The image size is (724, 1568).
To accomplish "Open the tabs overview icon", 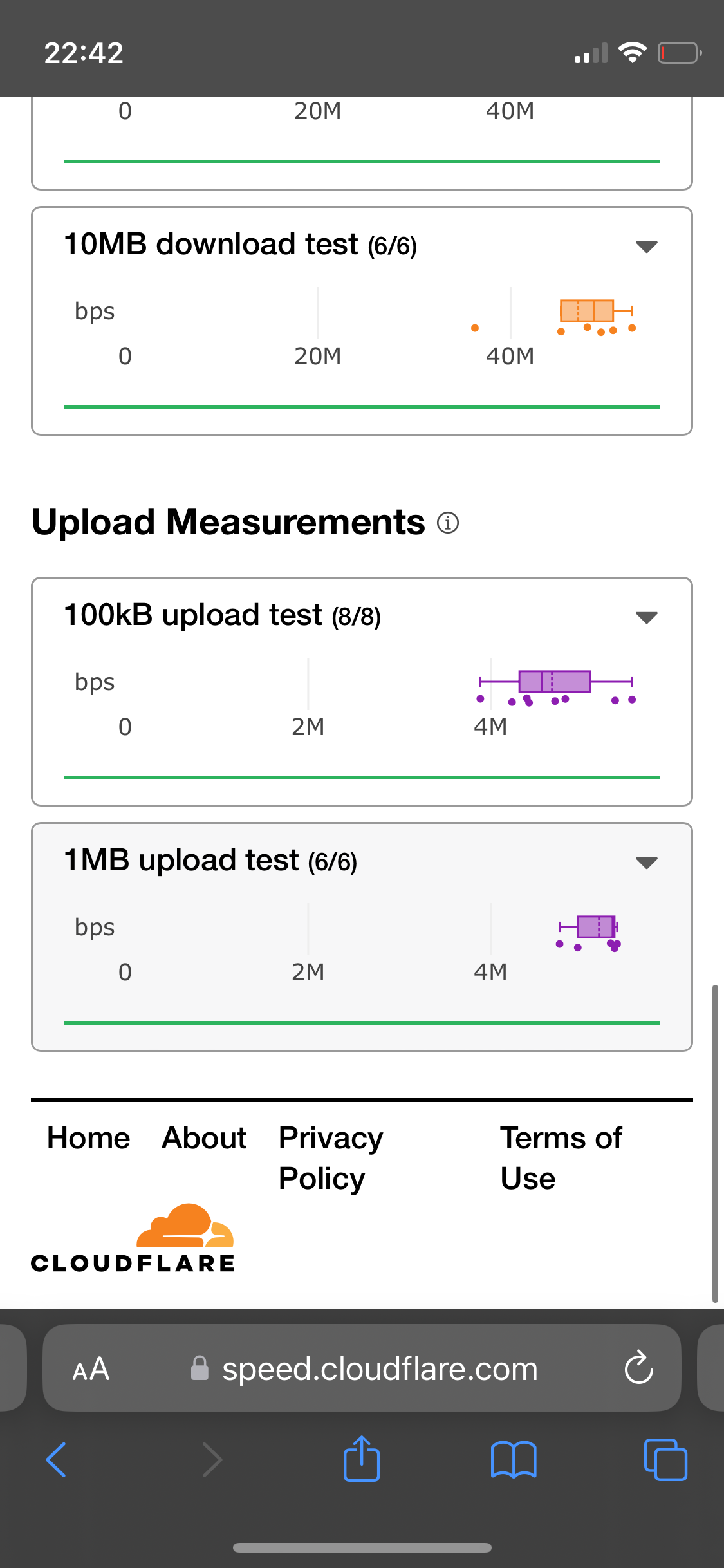I will tap(665, 1459).
